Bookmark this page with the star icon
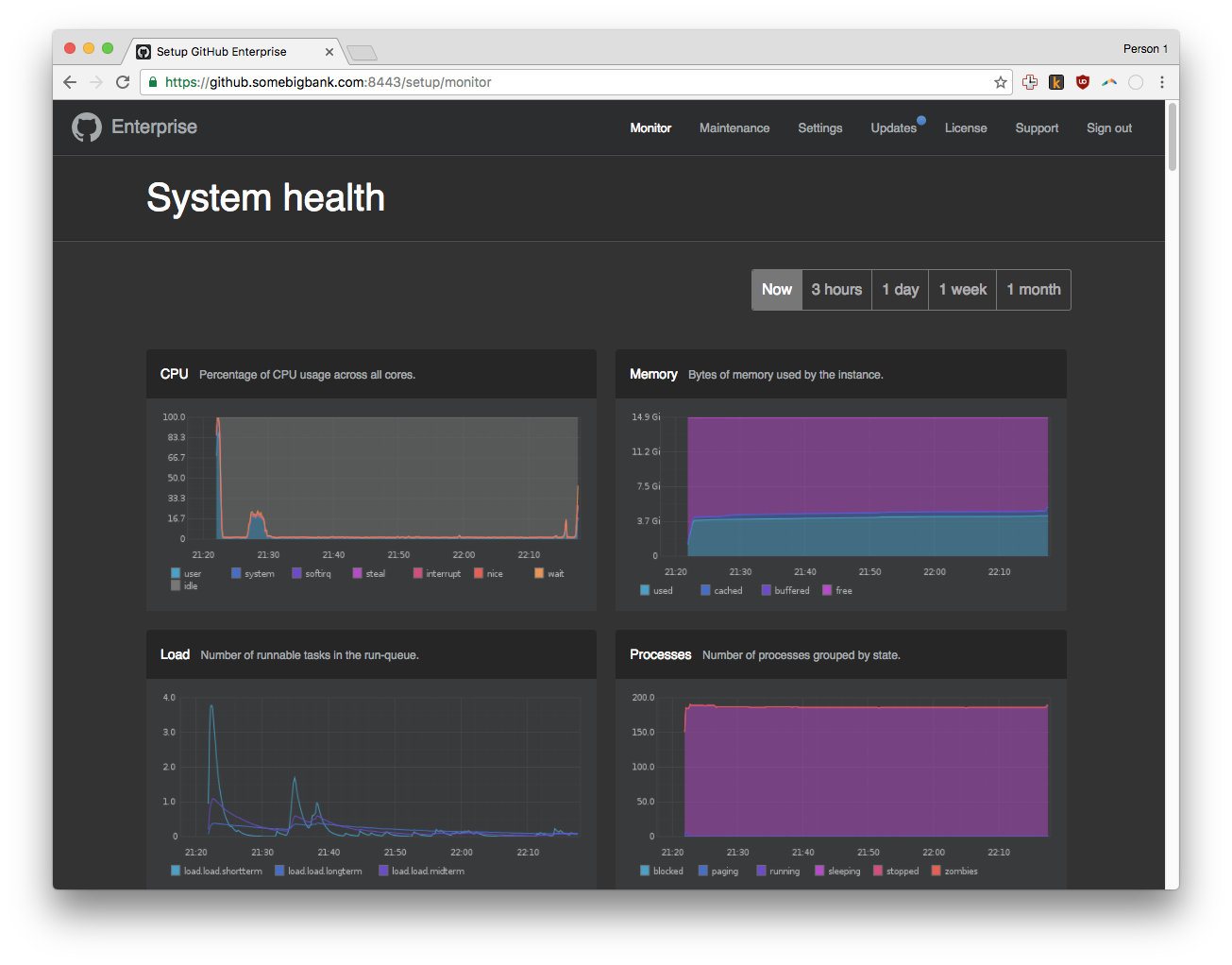Screen dimensions: 1232x965 1001,82
